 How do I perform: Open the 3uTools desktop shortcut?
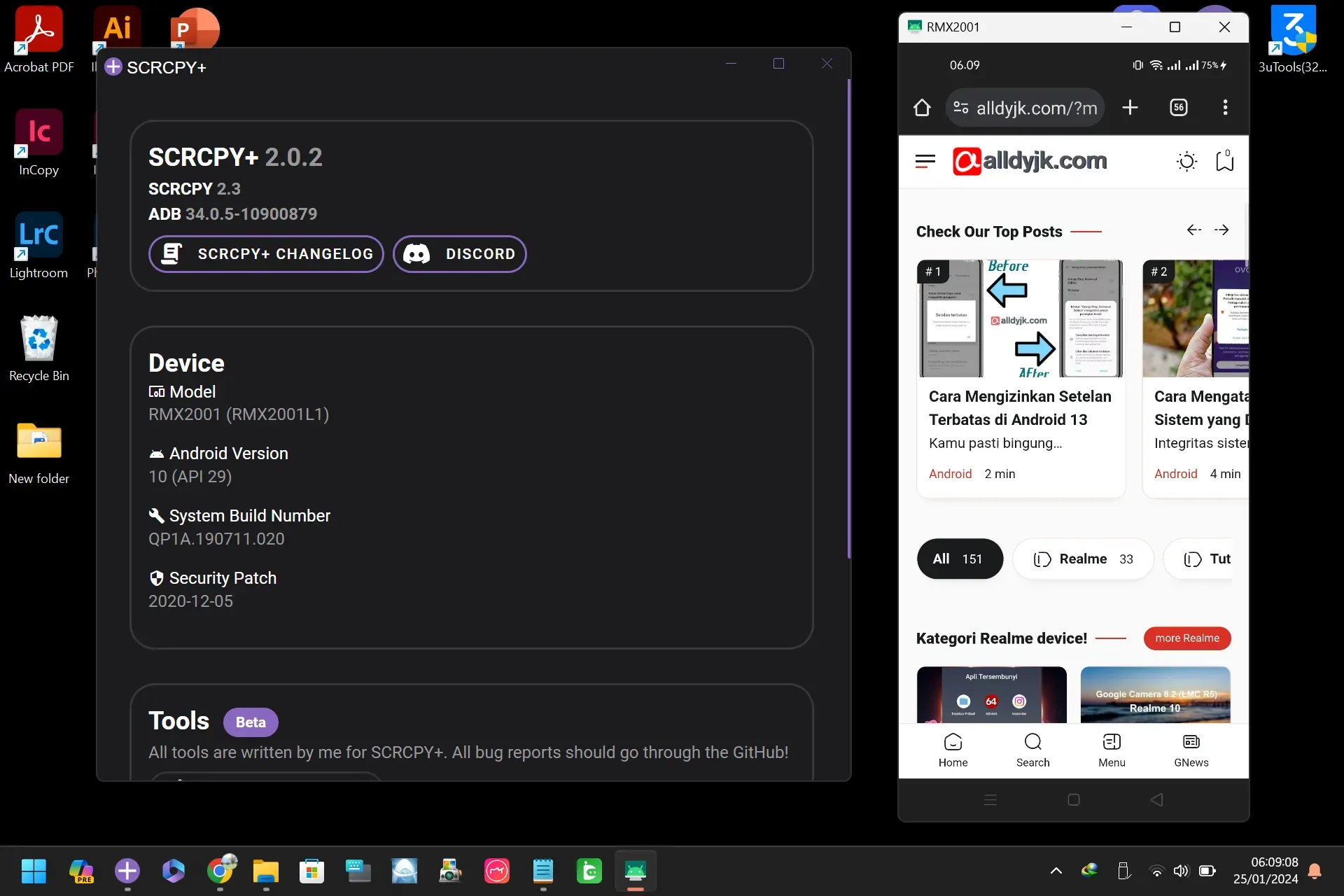tap(1293, 40)
